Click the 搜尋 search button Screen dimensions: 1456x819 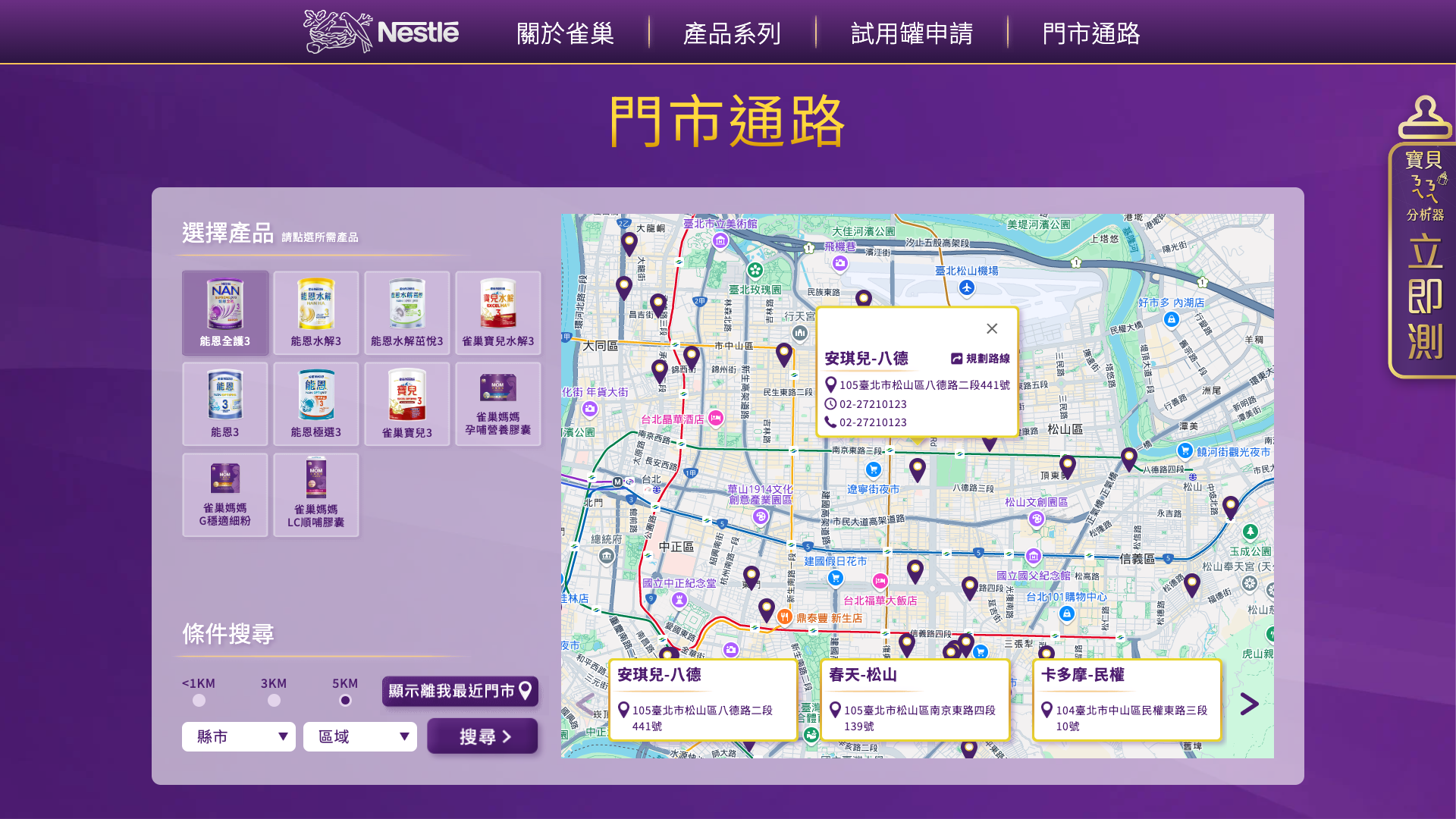(482, 736)
